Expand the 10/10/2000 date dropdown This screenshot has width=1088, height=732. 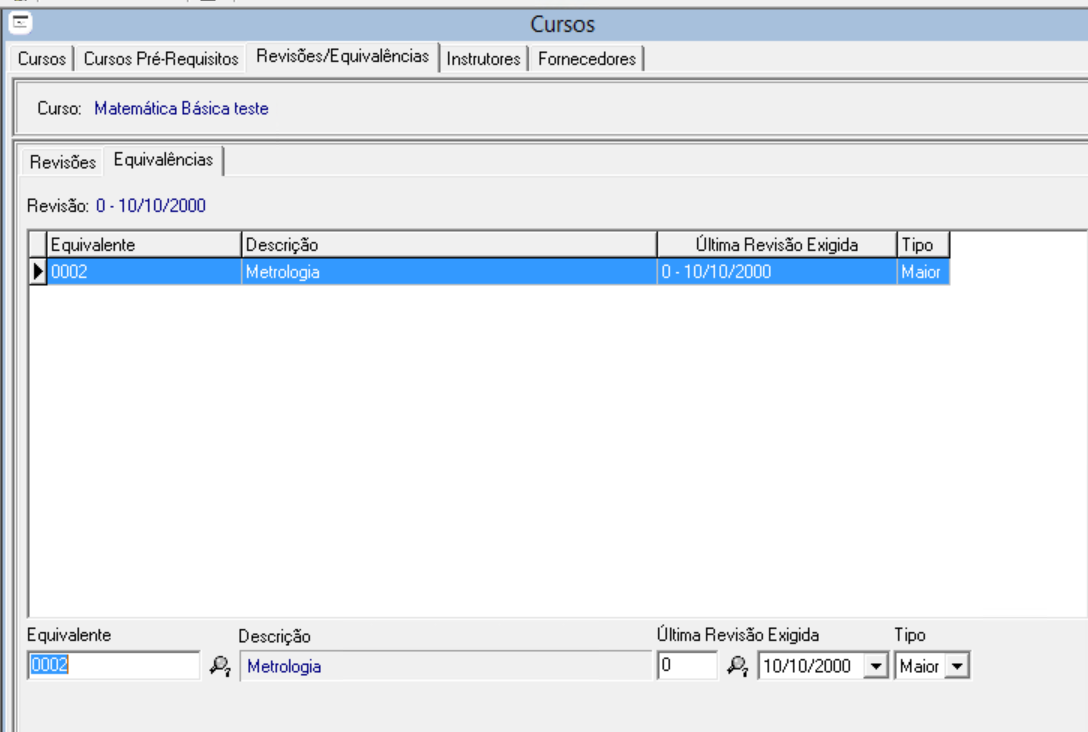876,666
